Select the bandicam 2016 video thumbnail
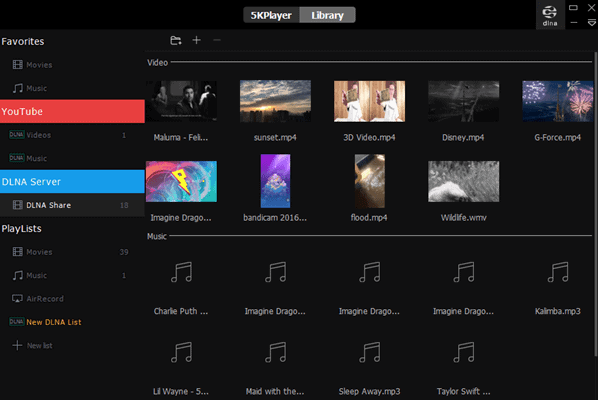This screenshot has height=400, width=598. [275, 181]
